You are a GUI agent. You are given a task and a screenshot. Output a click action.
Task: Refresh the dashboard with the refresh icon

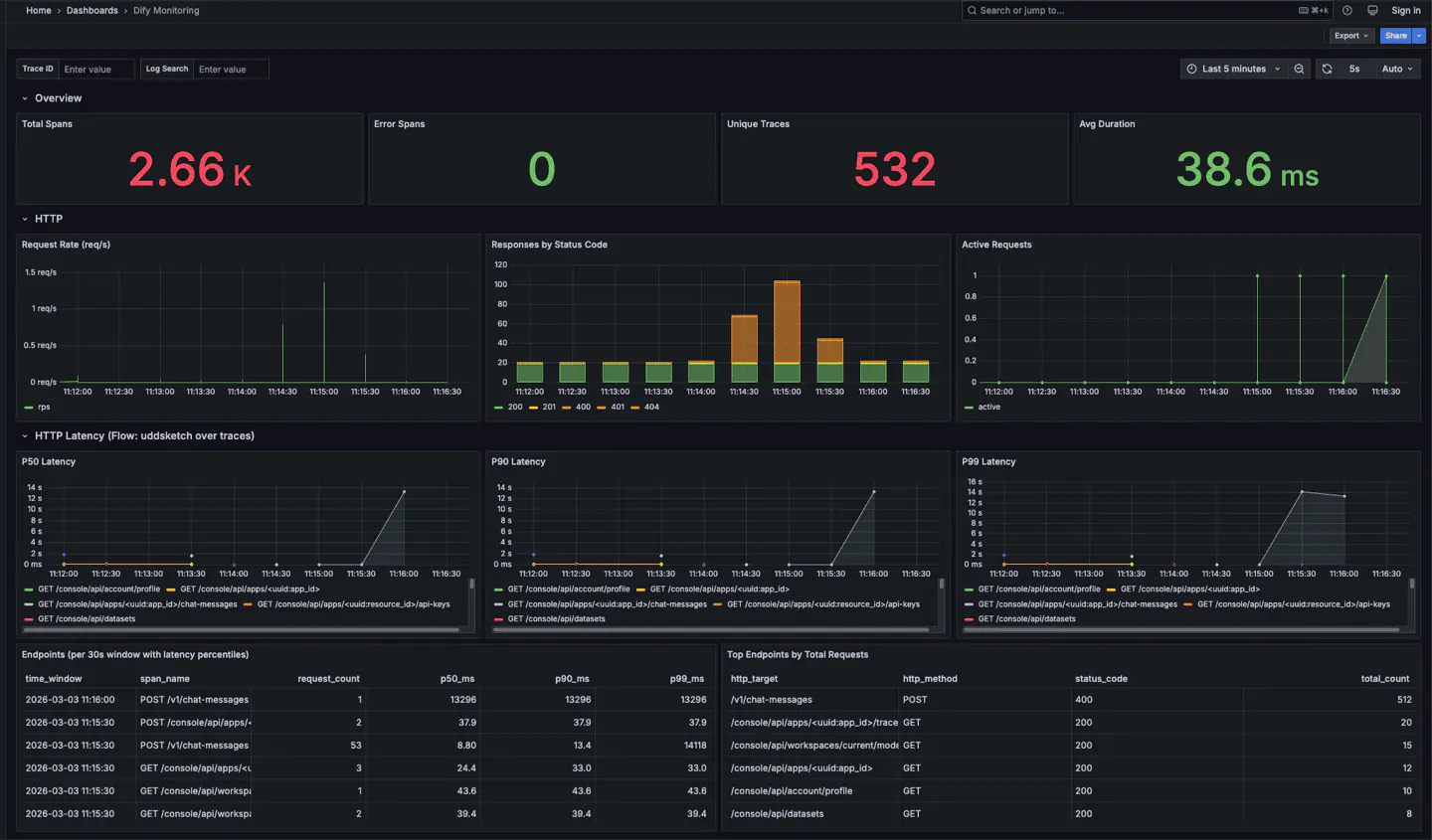coord(1327,69)
